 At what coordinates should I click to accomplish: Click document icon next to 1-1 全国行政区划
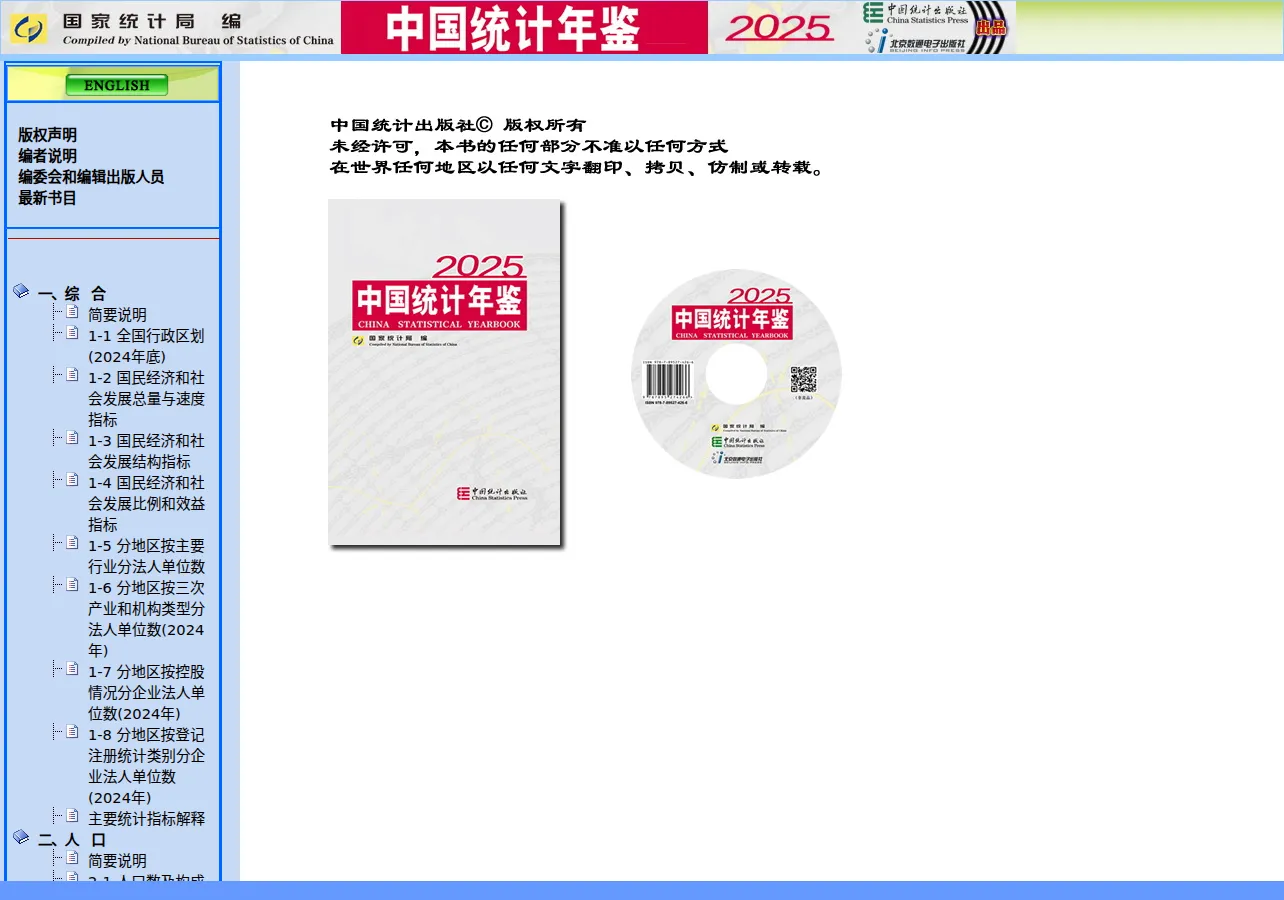coord(72,333)
